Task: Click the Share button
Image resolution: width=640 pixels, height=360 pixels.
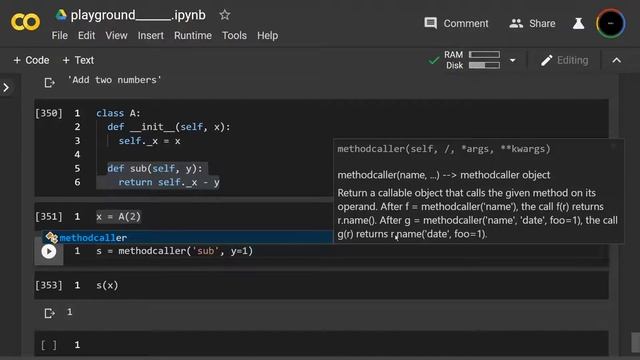Action: (x=532, y=23)
